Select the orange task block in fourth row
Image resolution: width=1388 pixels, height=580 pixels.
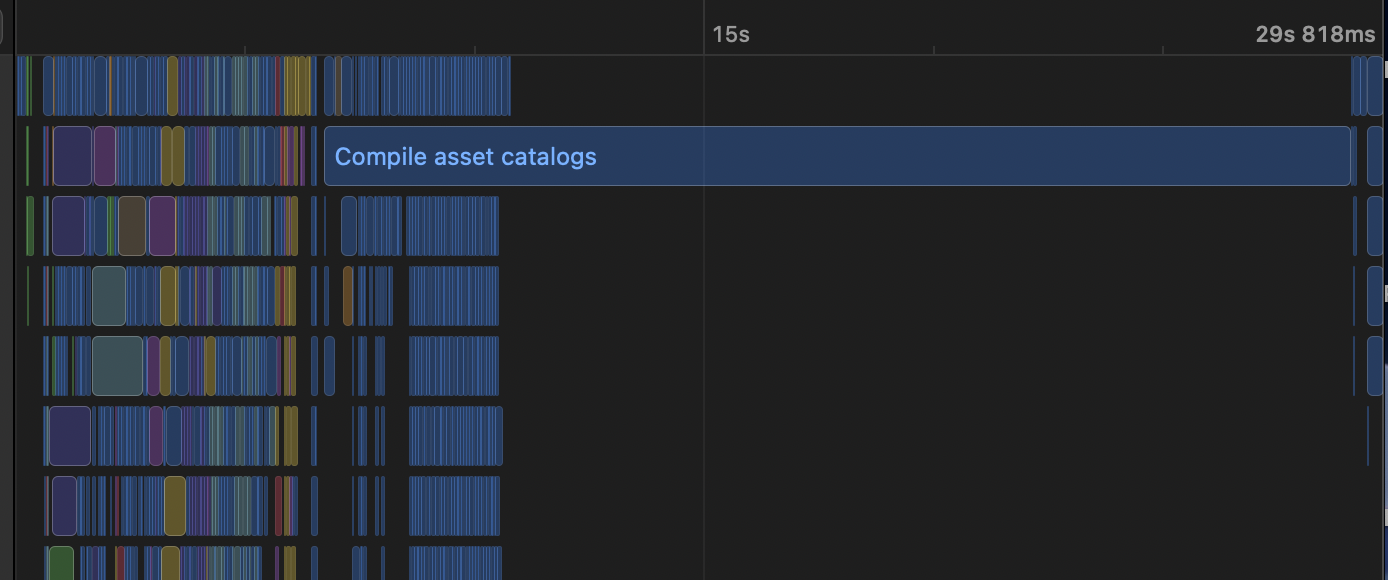coord(348,296)
